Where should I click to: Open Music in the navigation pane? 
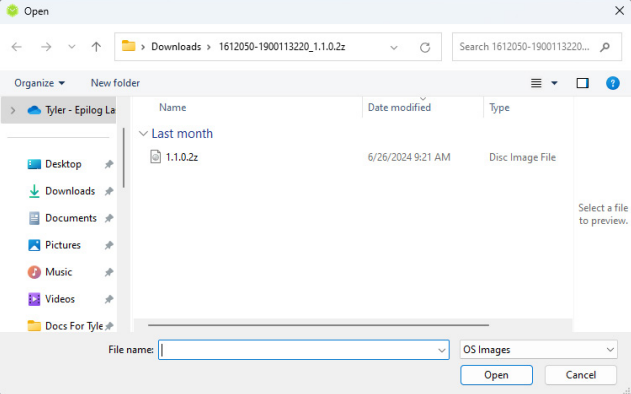coord(58,272)
